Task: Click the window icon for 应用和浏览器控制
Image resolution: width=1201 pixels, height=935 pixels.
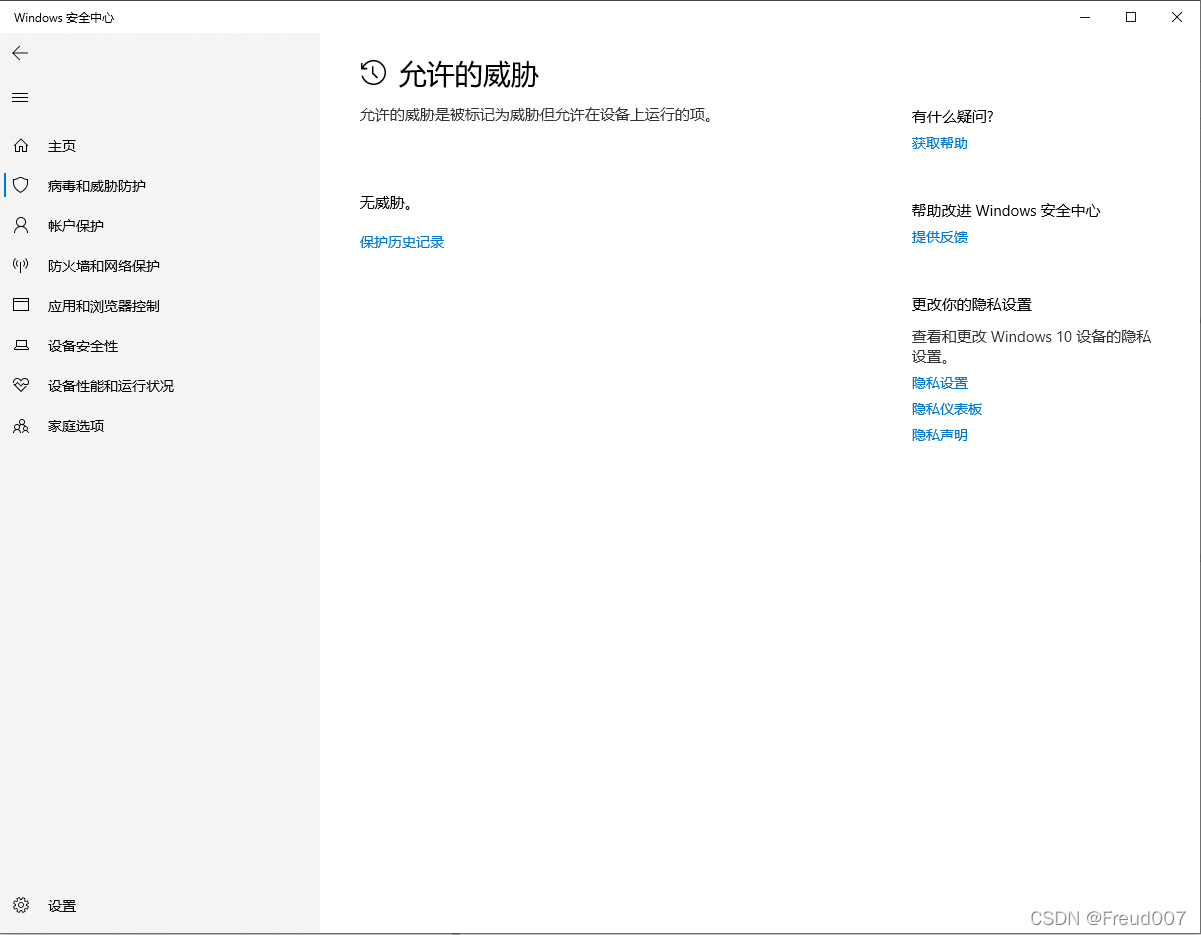Action: pyautogui.click(x=21, y=305)
